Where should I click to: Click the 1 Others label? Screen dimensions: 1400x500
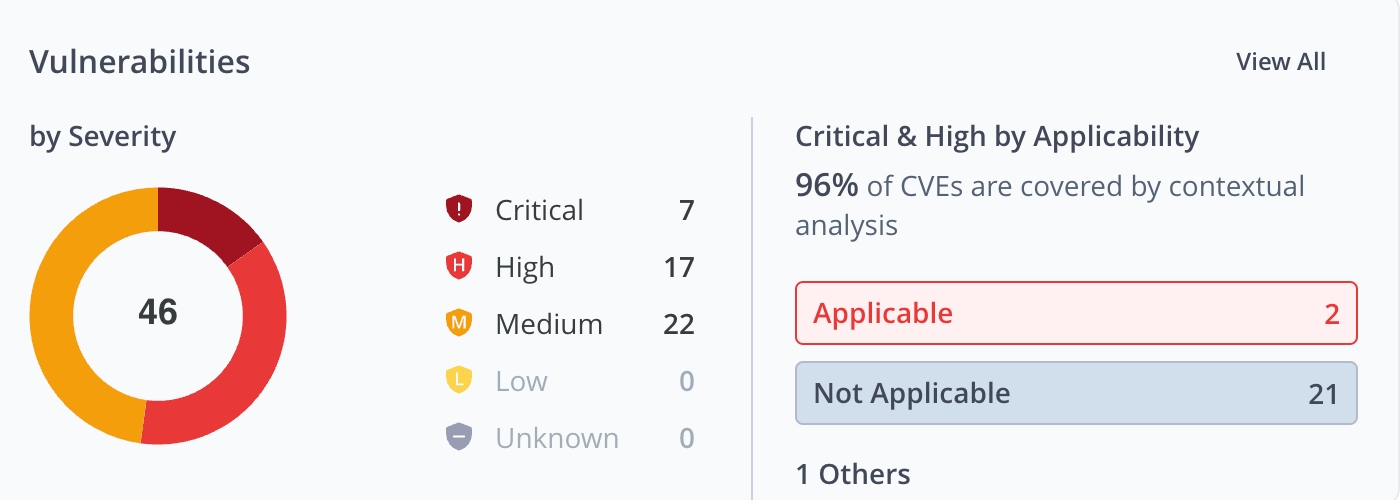853,473
